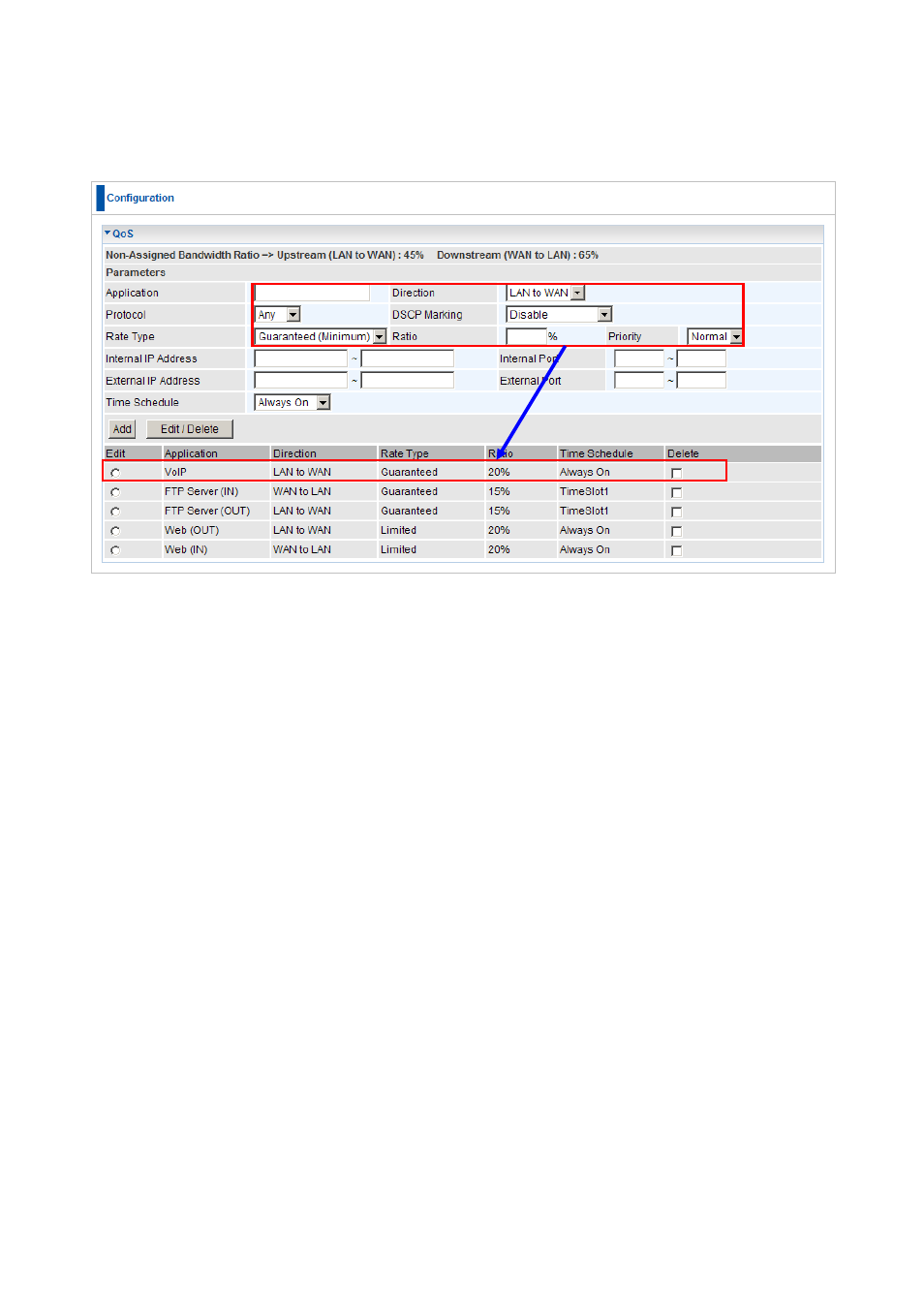Screen dimensions: 924x1308
Task: Click the FTP Server (IN) application name
Action: pyautogui.click(x=201, y=491)
